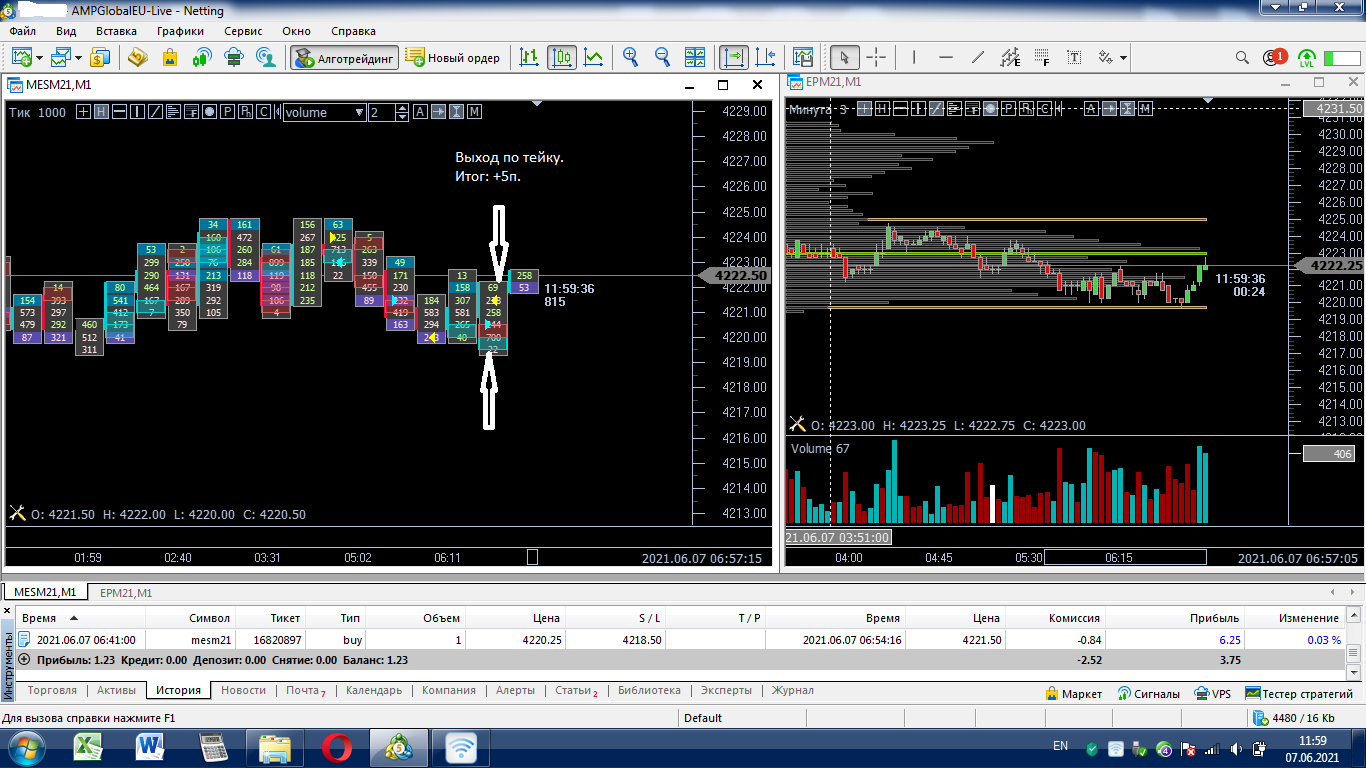Open the Windows Start menu
Viewport: 1366px width, 768px height.
pyautogui.click(x=25, y=747)
